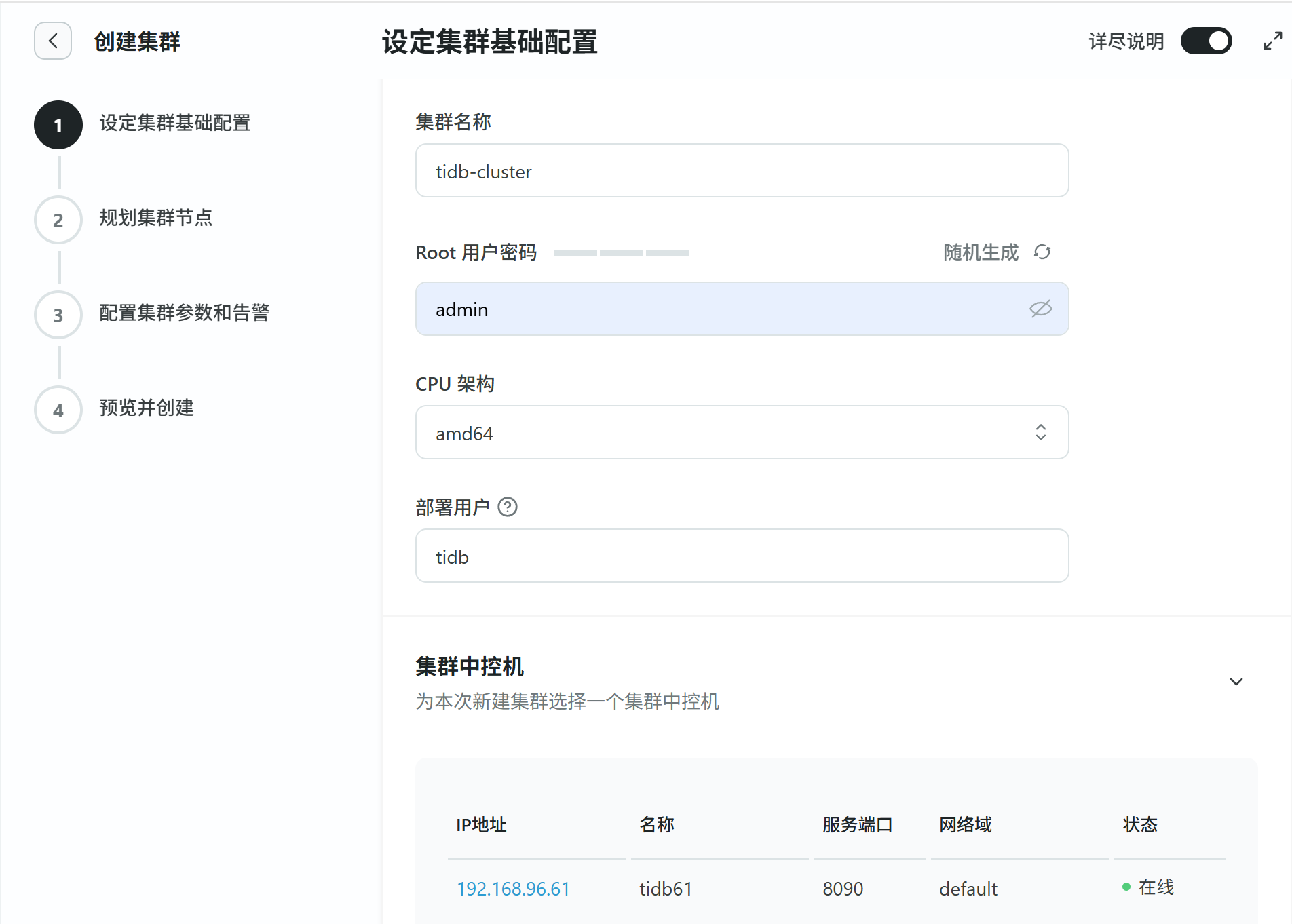
Task: Toggle the 详尽说明 switch off
Action: click(1206, 41)
